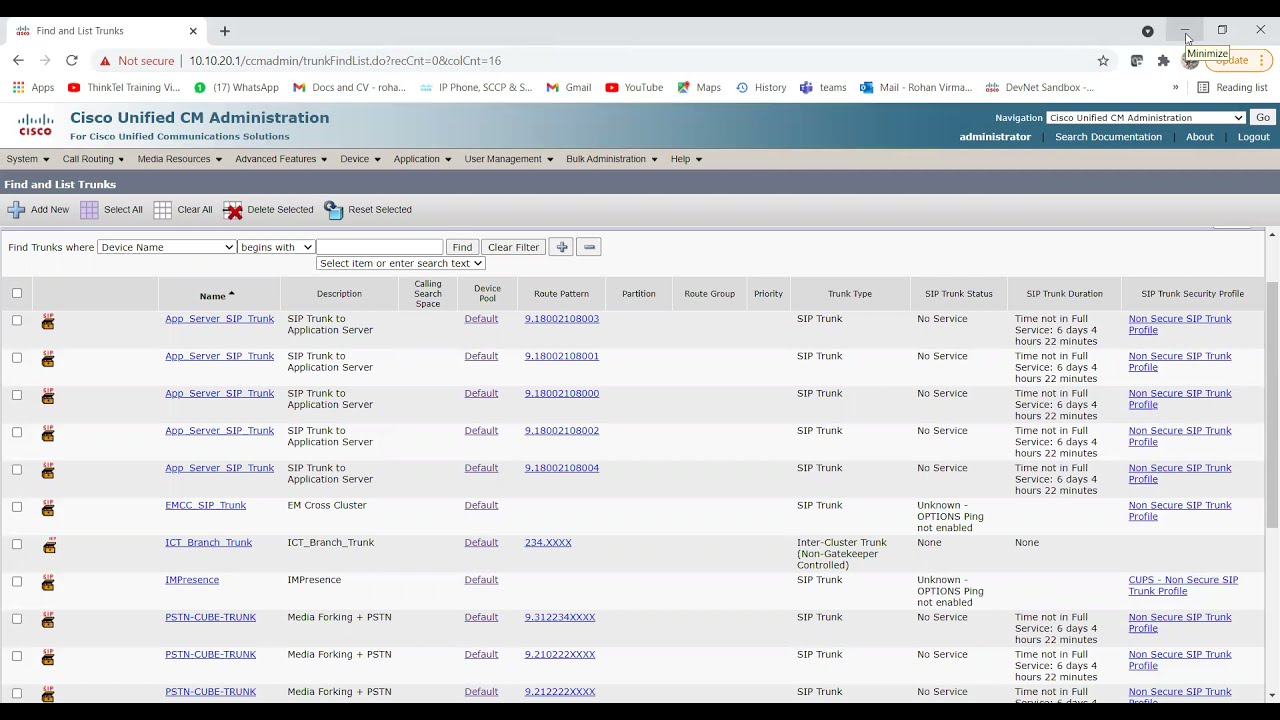The image size is (1280, 720).
Task: Open CUPS - Non Secure SIP Trunk Profile
Action: click(x=1183, y=585)
